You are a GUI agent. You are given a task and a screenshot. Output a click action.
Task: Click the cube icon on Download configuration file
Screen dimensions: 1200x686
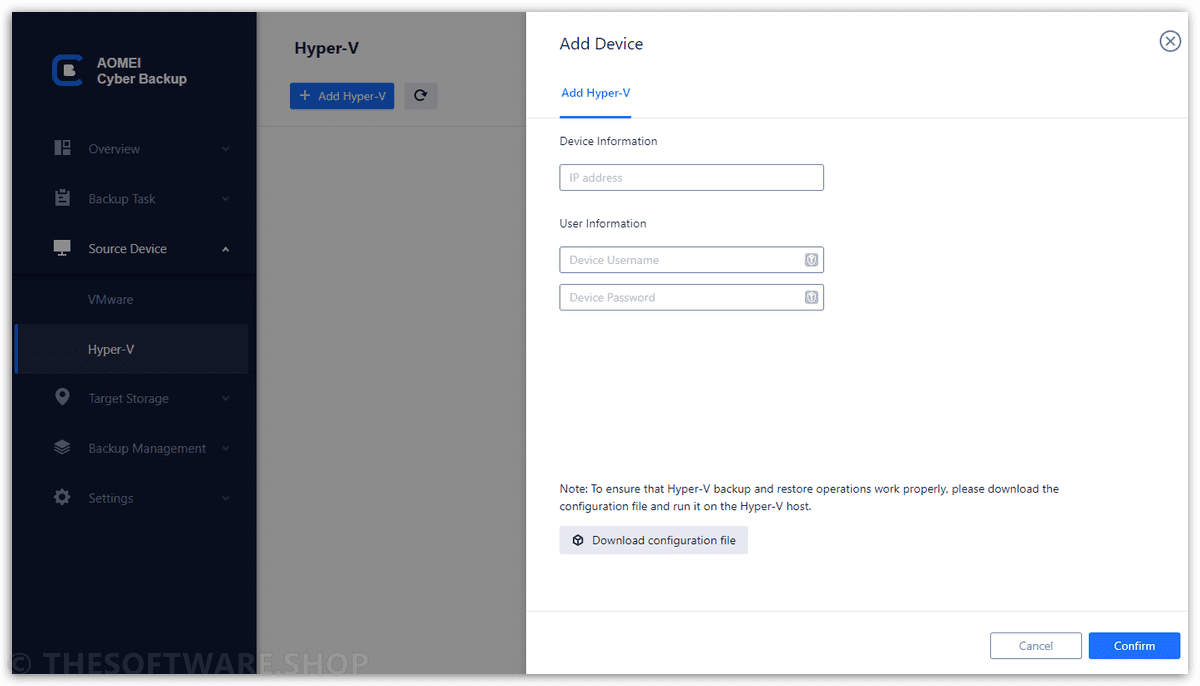coord(578,540)
